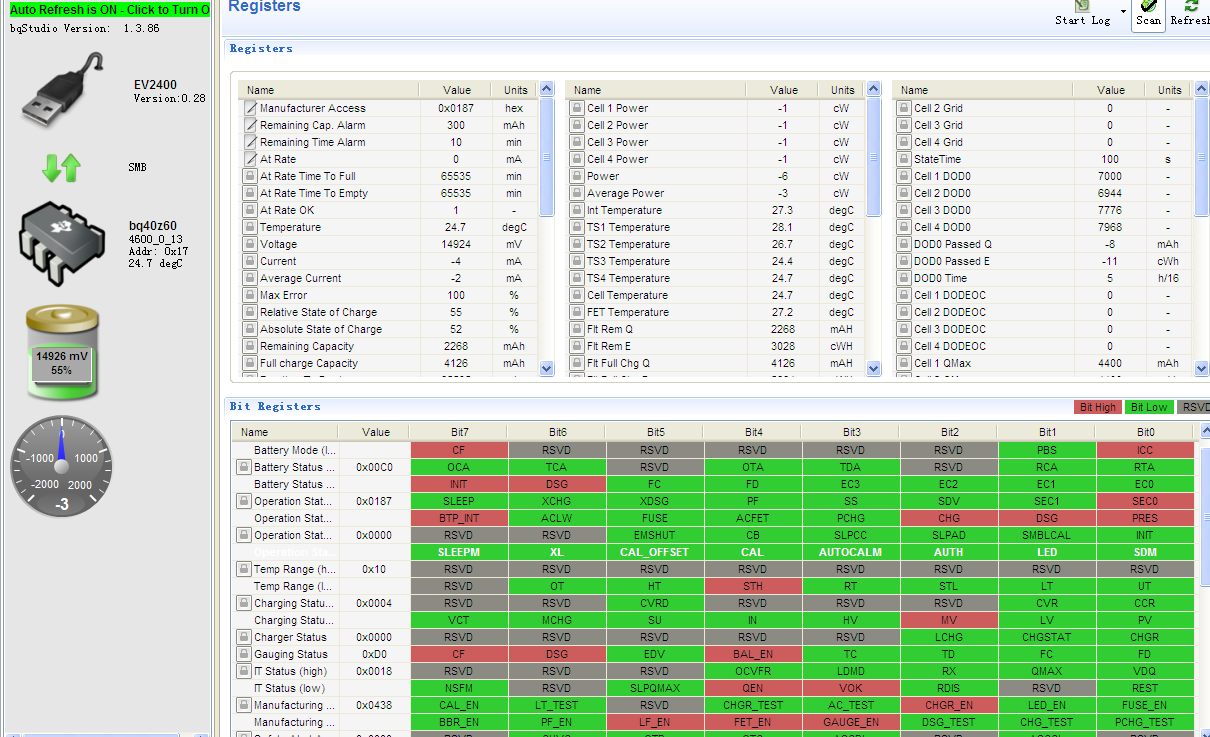Click the lock icon beside Cell 1 DOD0

coord(904,176)
